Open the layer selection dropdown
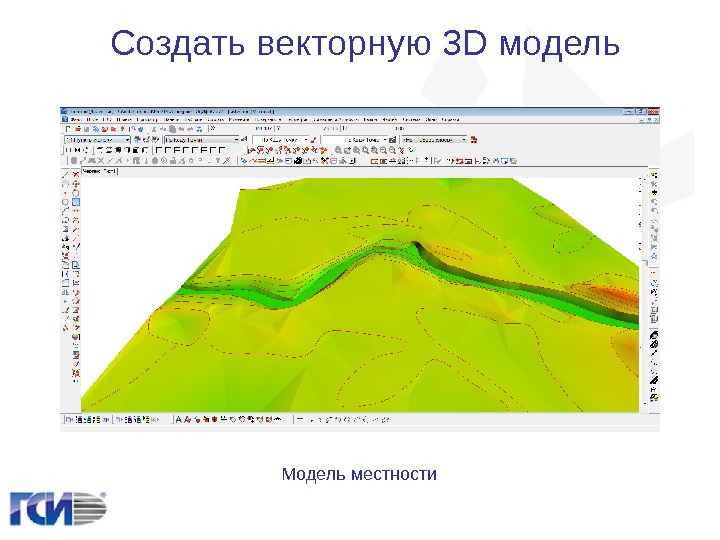The height and width of the screenshot is (540, 720). point(97,140)
